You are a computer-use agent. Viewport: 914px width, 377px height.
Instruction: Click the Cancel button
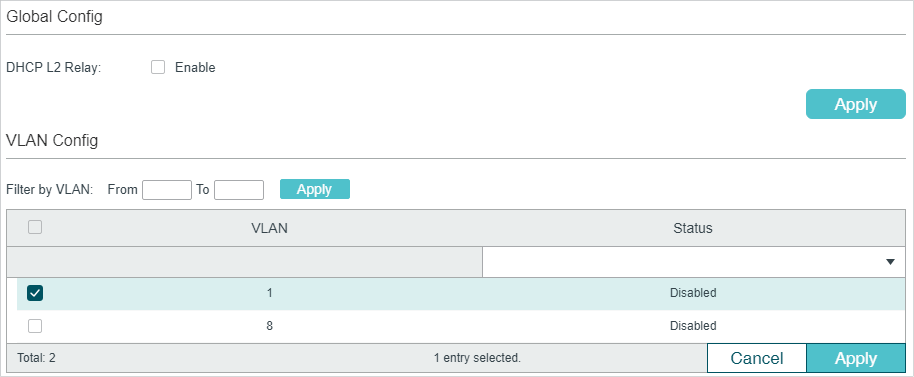tap(757, 358)
